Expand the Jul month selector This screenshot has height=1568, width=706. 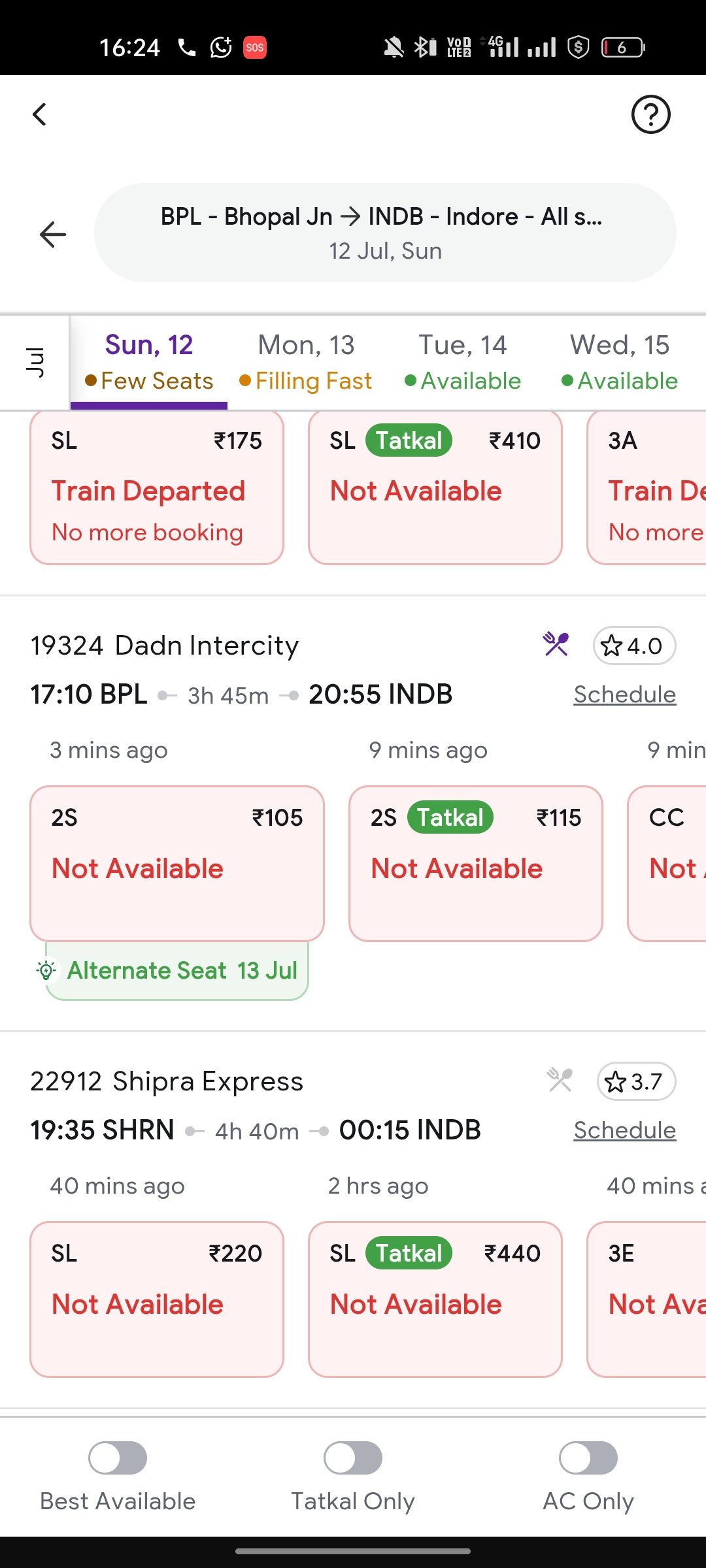click(35, 363)
